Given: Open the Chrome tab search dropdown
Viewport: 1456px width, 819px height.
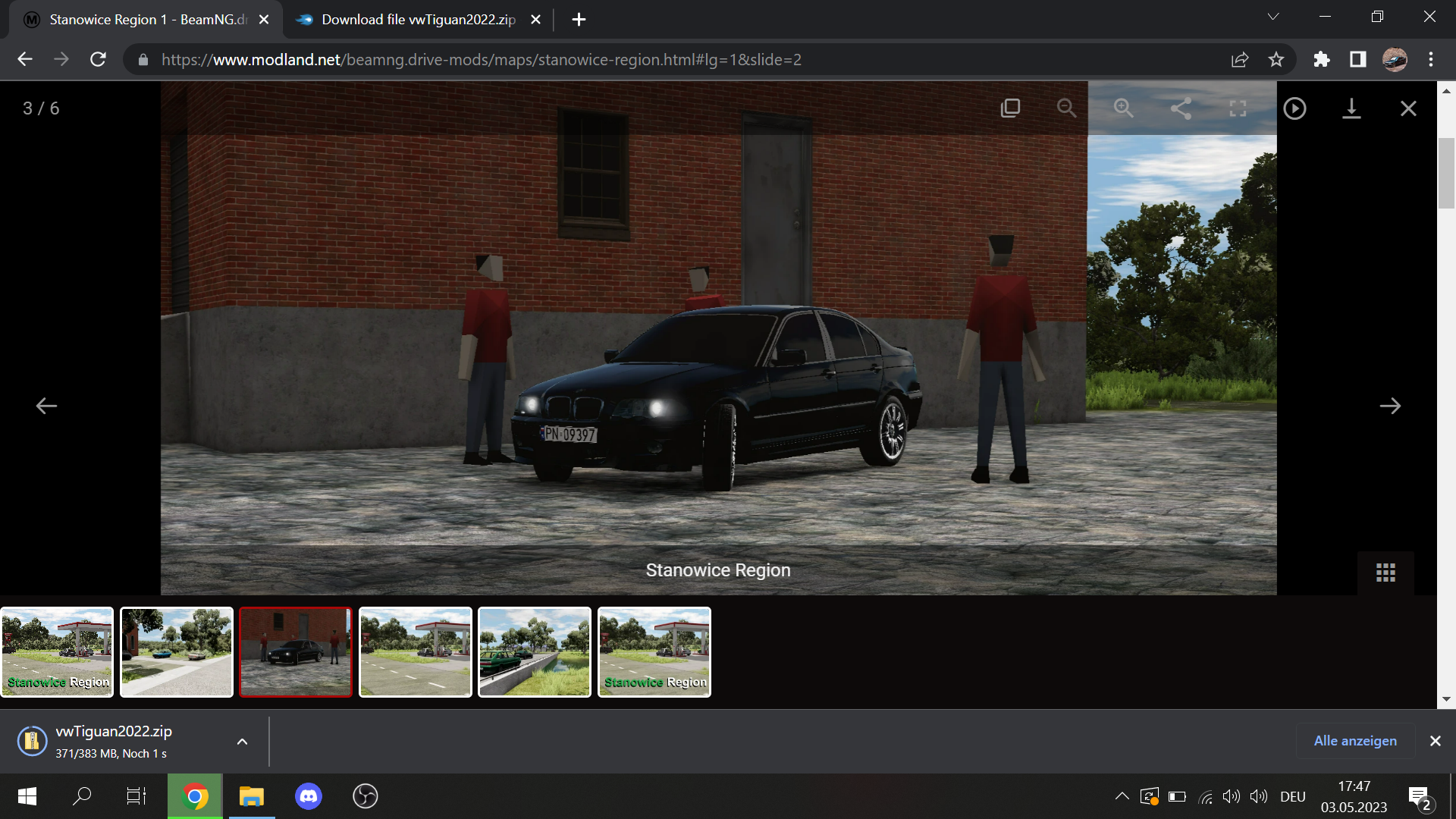Looking at the screenshot, I should tap(1273, 17).
